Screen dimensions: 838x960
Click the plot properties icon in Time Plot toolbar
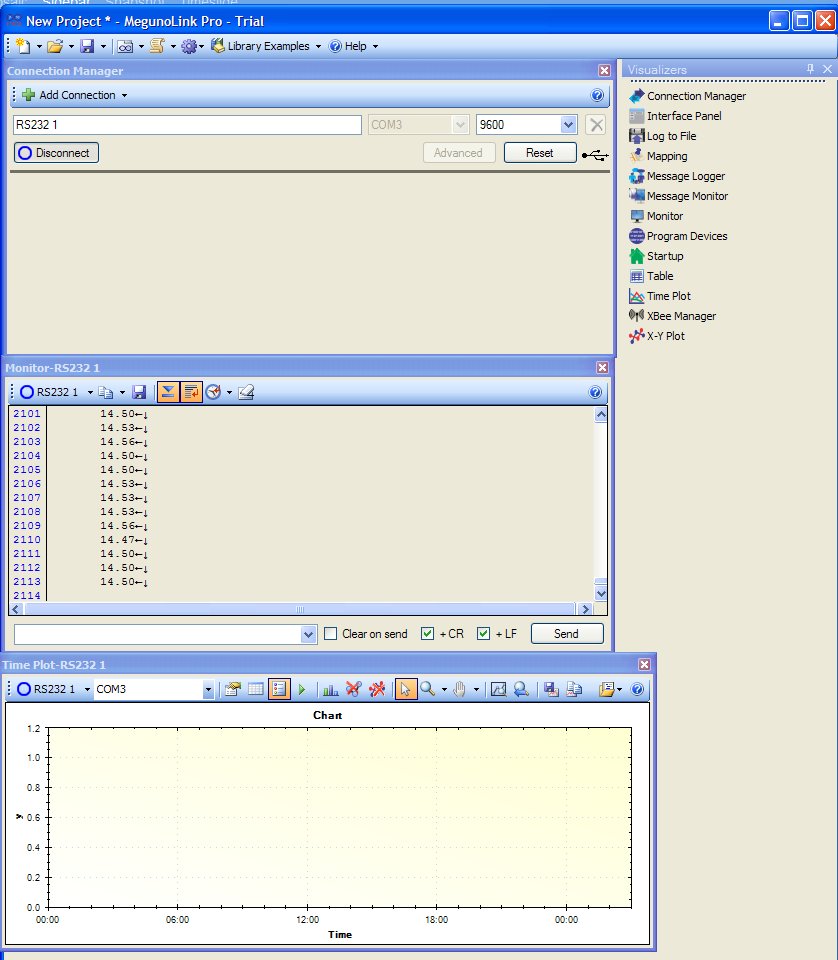click(x=233, y=689)
